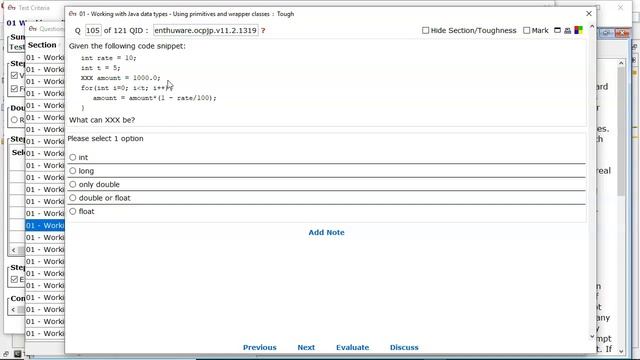Select the 'double or float' answer option
Image resolution: width=640 pixels, height=360 pixels.
73,198
